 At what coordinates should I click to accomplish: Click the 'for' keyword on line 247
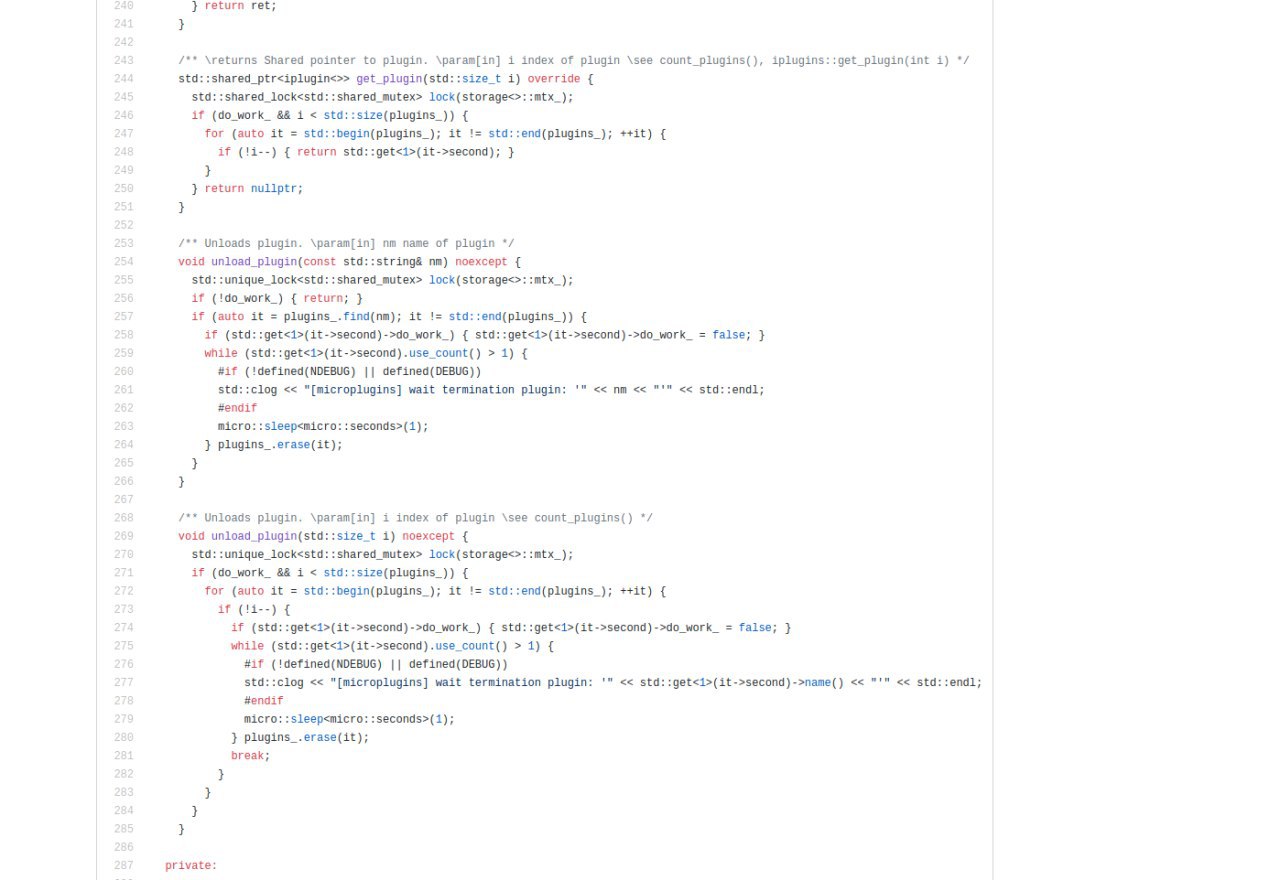[214, 134]
